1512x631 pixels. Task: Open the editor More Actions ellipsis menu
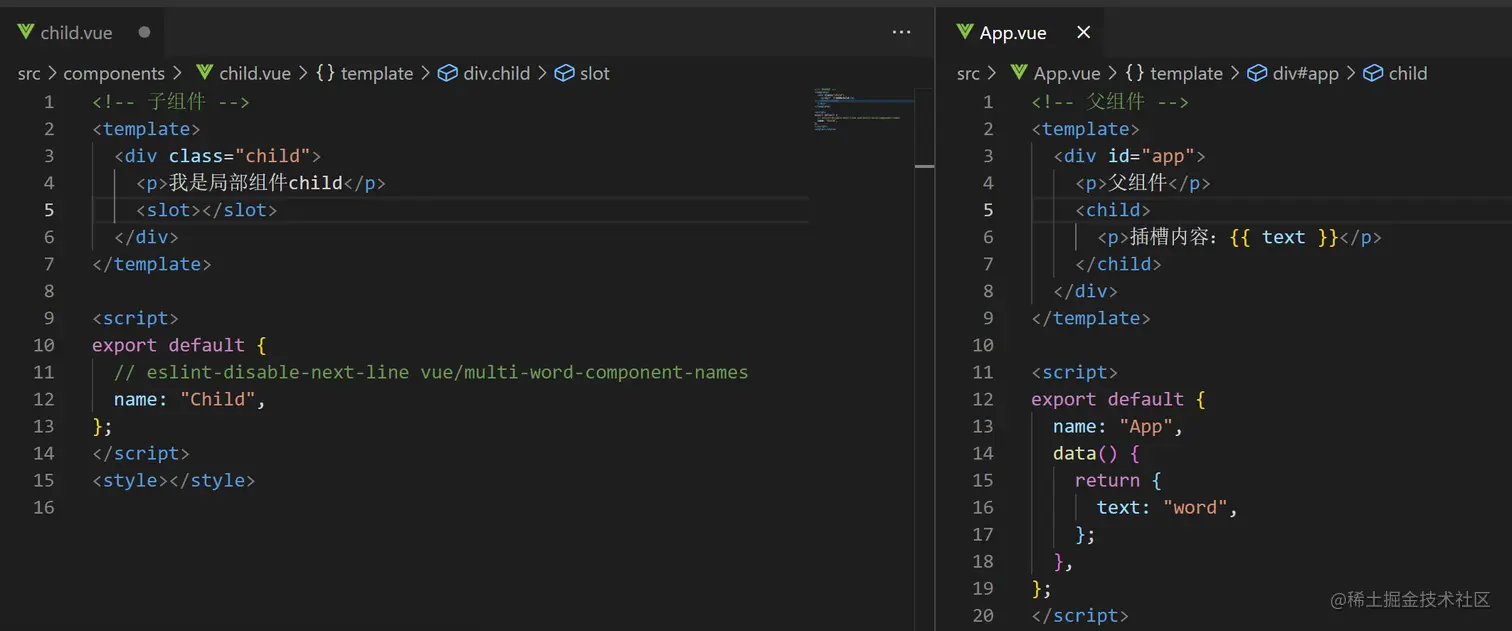(902, 32)
